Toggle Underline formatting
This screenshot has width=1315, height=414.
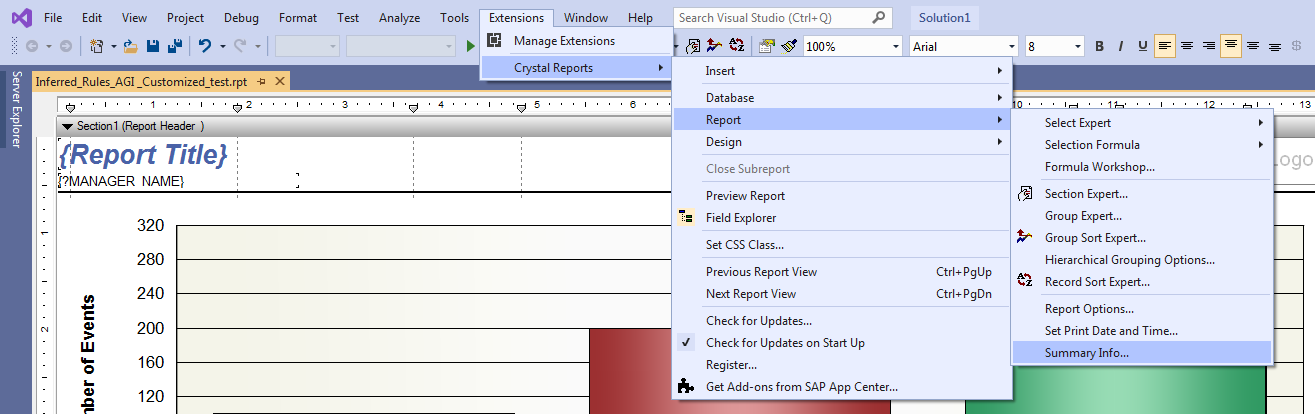[1143, 46]
